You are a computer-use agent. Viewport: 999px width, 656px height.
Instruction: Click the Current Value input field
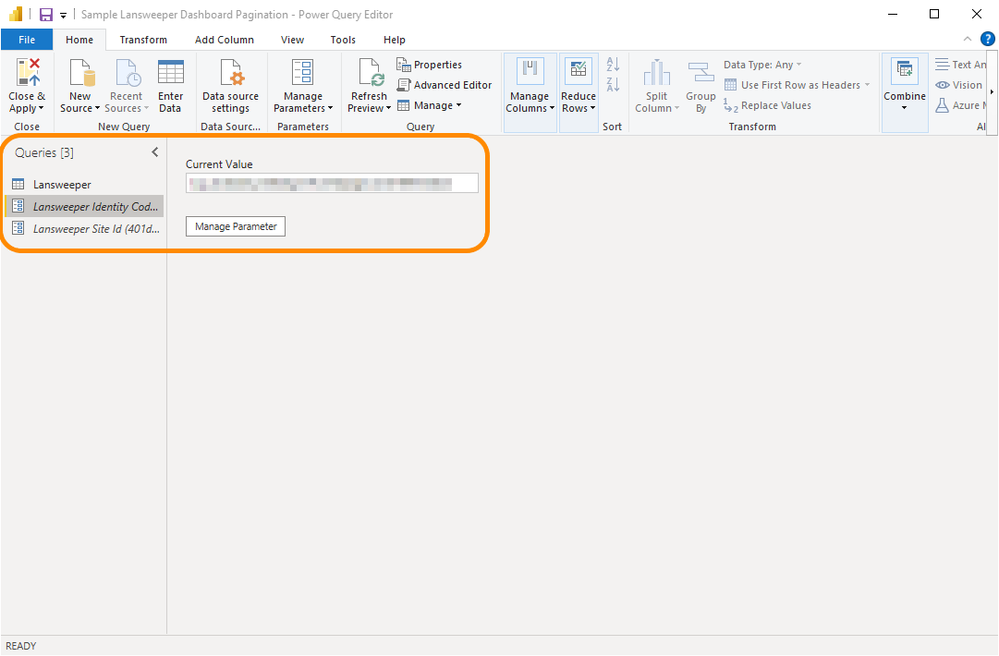[331, 183]
